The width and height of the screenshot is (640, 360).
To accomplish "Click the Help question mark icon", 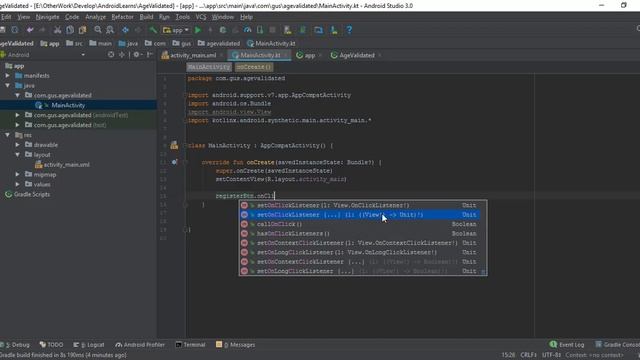I will (x=349, y=30).
